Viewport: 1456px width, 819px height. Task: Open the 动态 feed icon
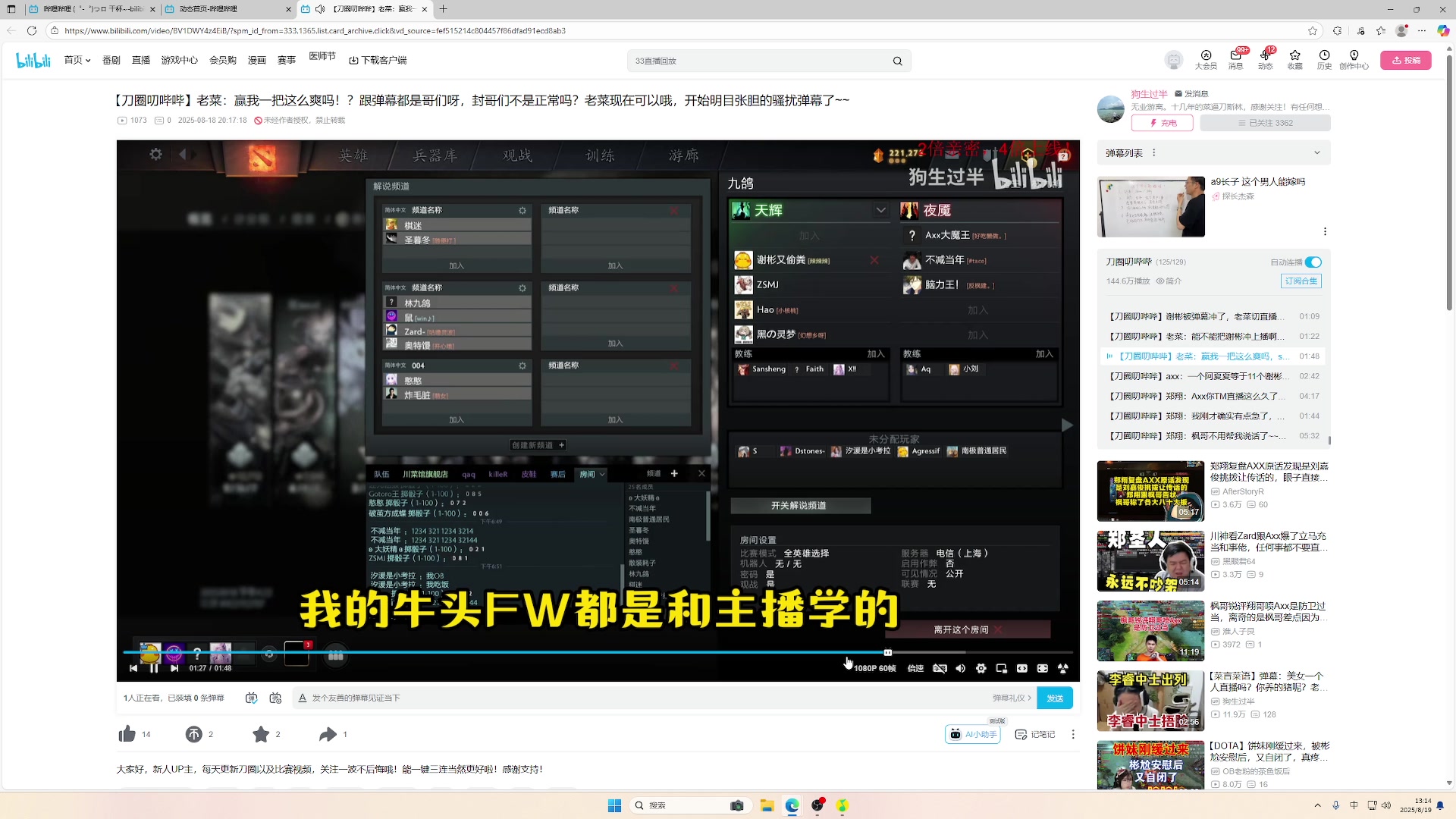[x=1265, y=59]
